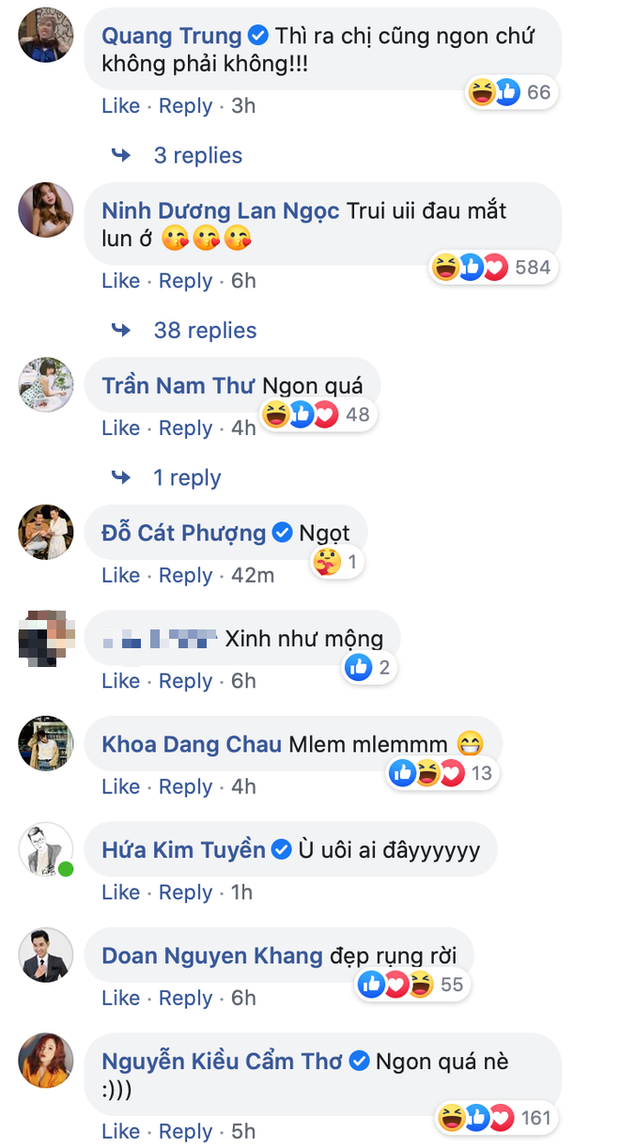Like Đỗ Cát Phượng's comment
The height and width of the screenshot is (1148, 620).
(121, 575)
